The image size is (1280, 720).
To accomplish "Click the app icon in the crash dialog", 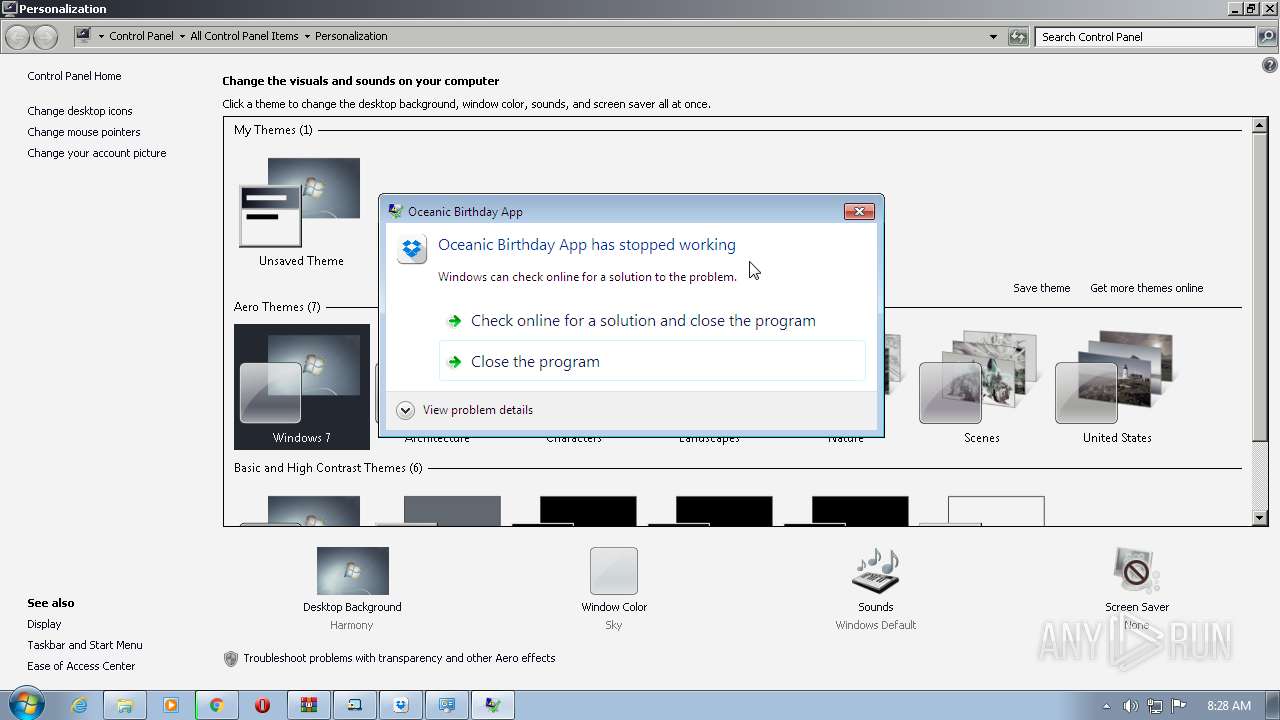I will pyautogui.click(x=412, y=248).
